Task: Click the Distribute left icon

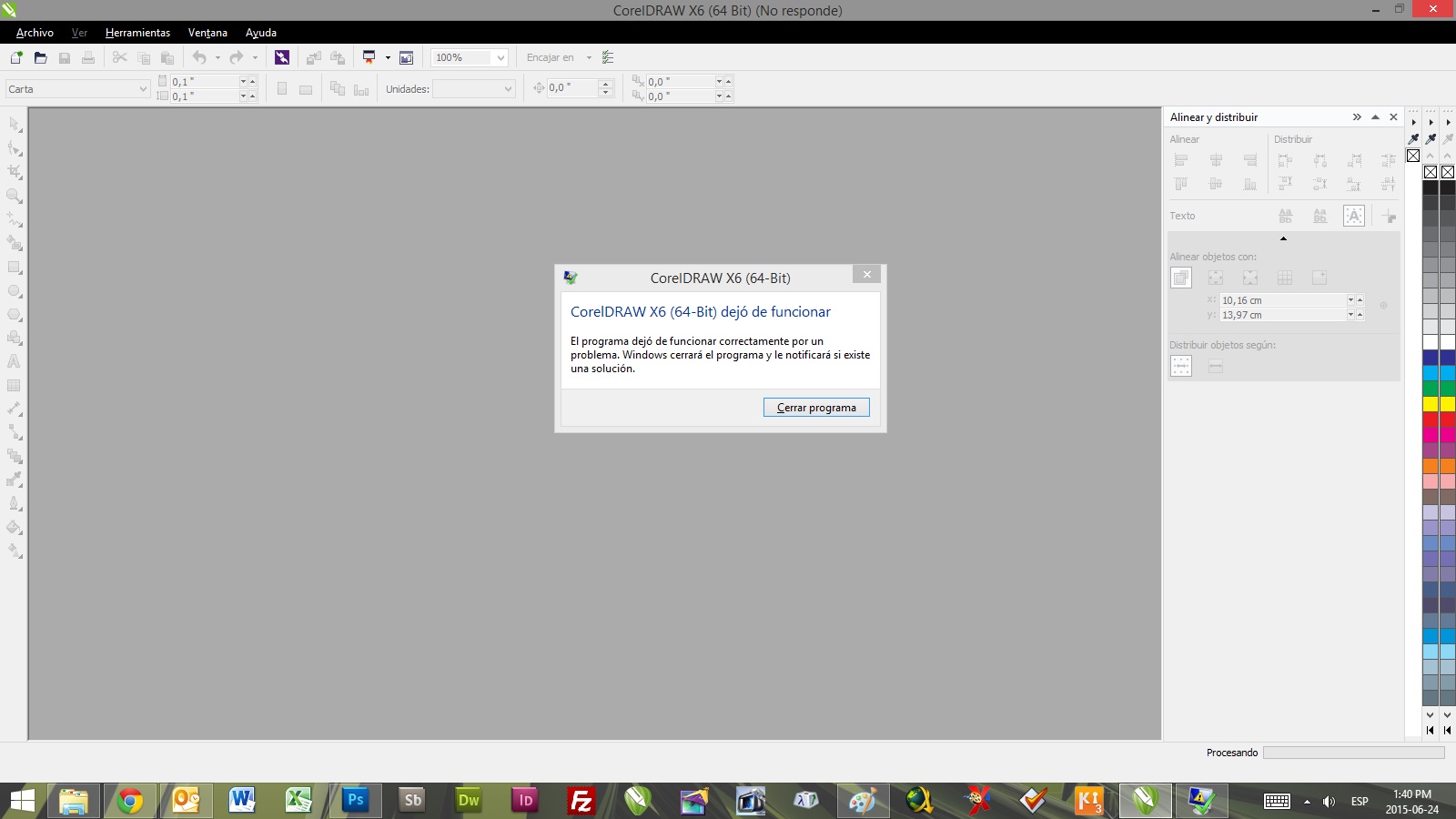Action: pos(1285,160)
